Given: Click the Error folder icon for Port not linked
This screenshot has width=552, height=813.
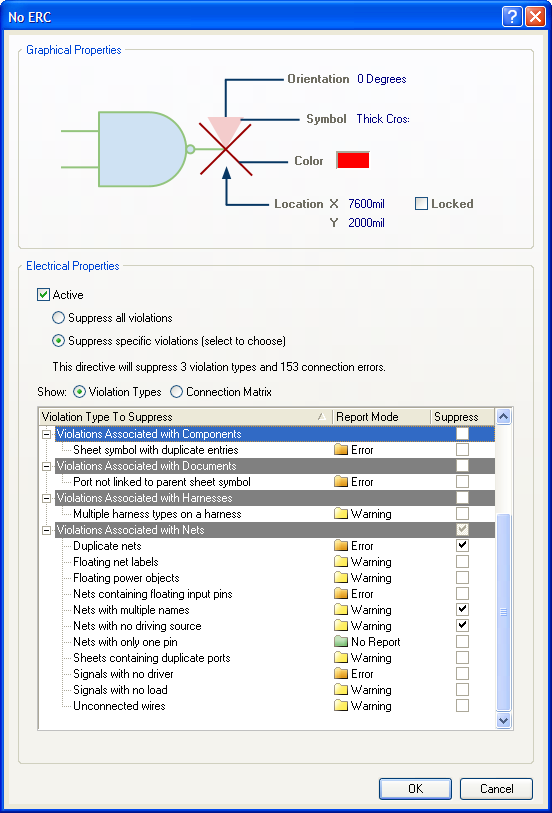Looking at the screenshot, I should click(x=341, y=482).
